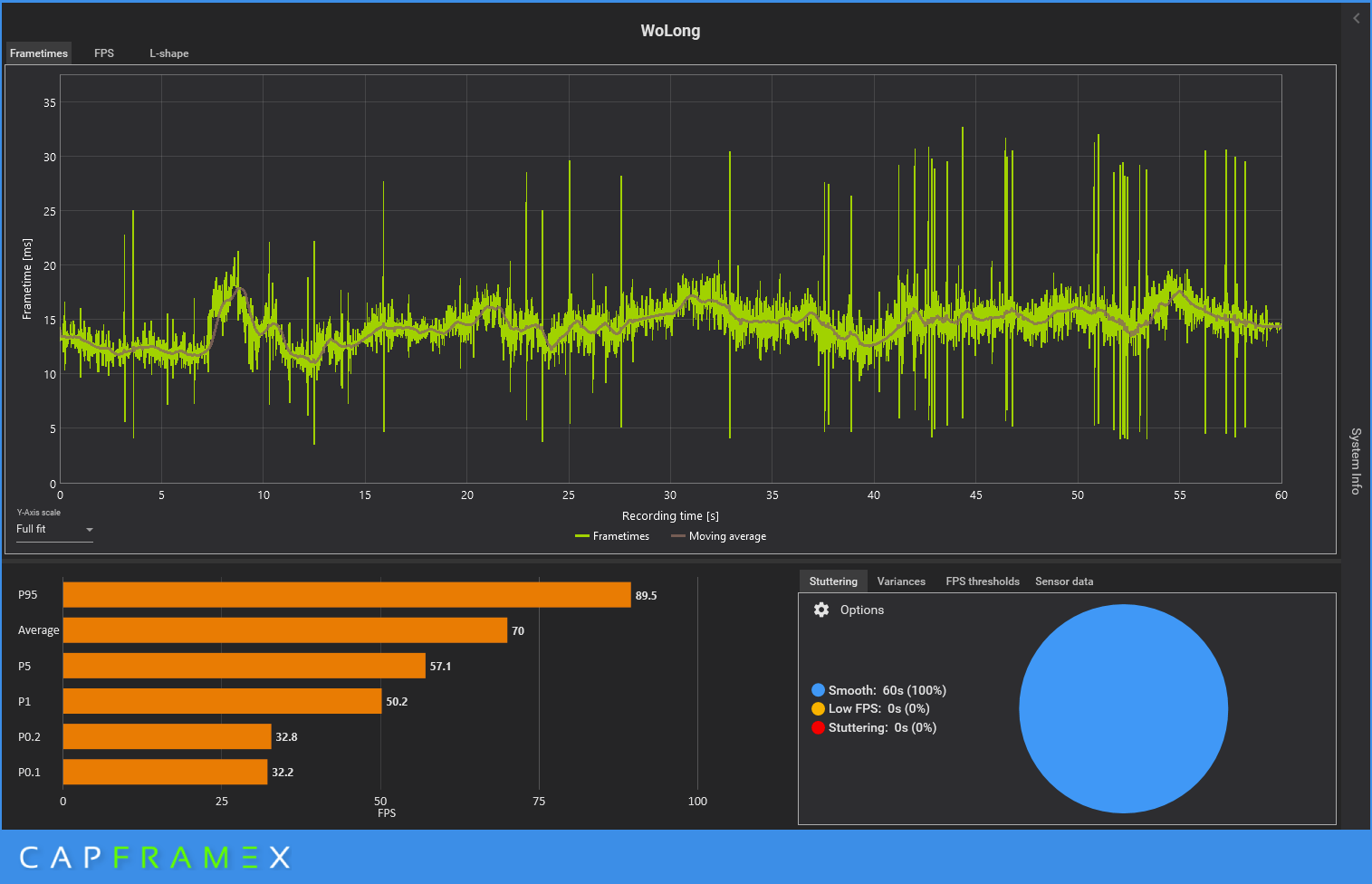Click the orange Low FPS legend dot
Image resolution: width=1372 pixels, height=884 pixels.
coord(819,709)
